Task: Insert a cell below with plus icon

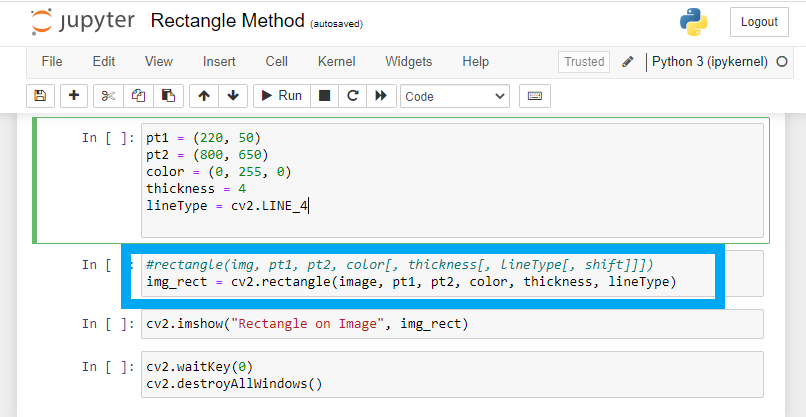Action: tap(74, 96)
